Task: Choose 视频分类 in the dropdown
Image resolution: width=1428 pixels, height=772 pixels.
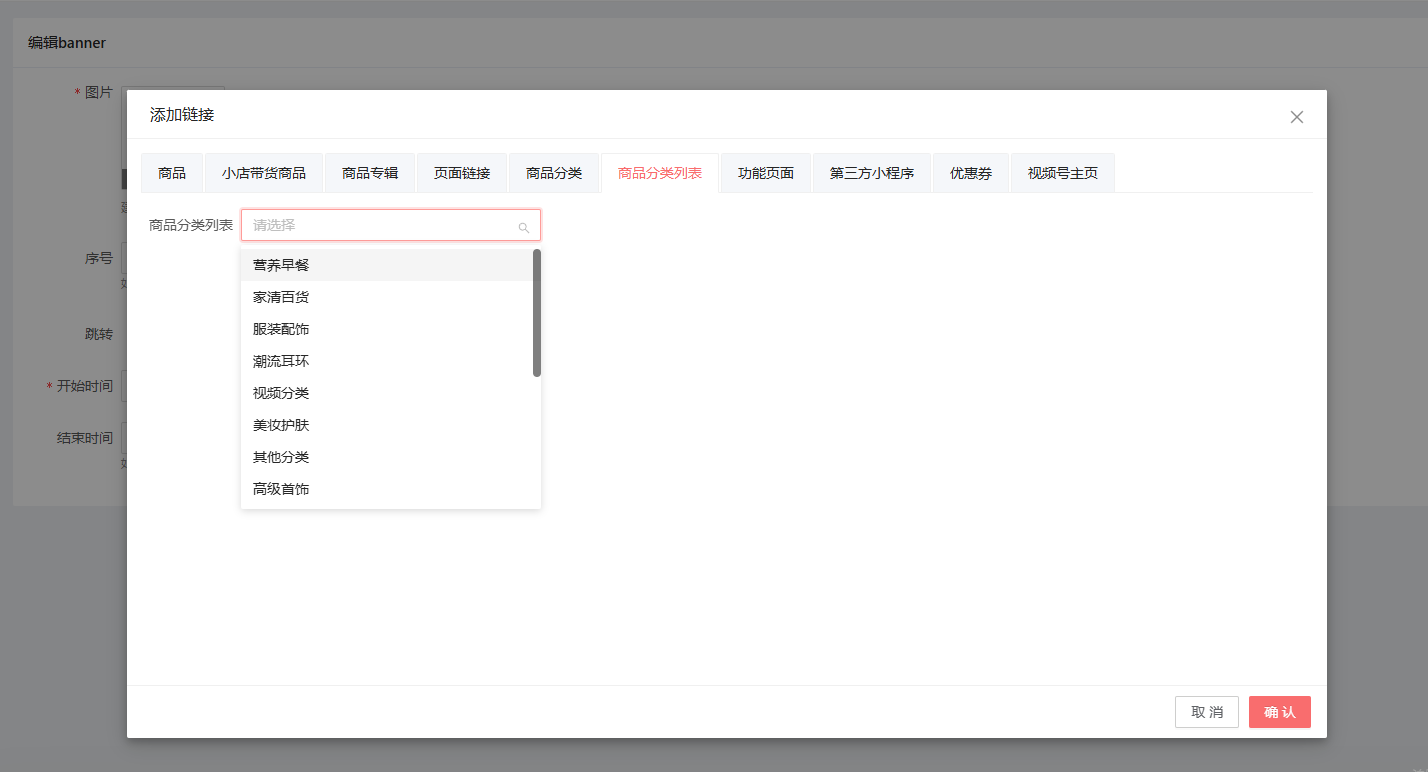Action: [387, 393]
